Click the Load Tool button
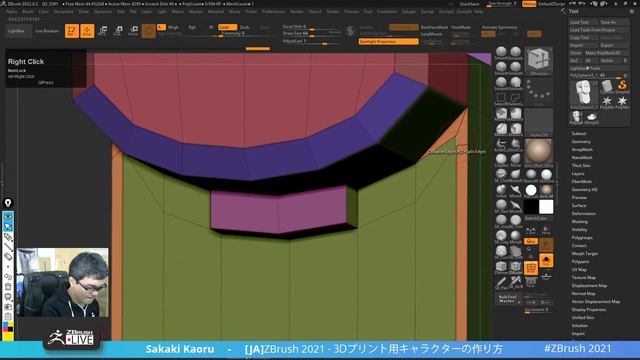 584,22
